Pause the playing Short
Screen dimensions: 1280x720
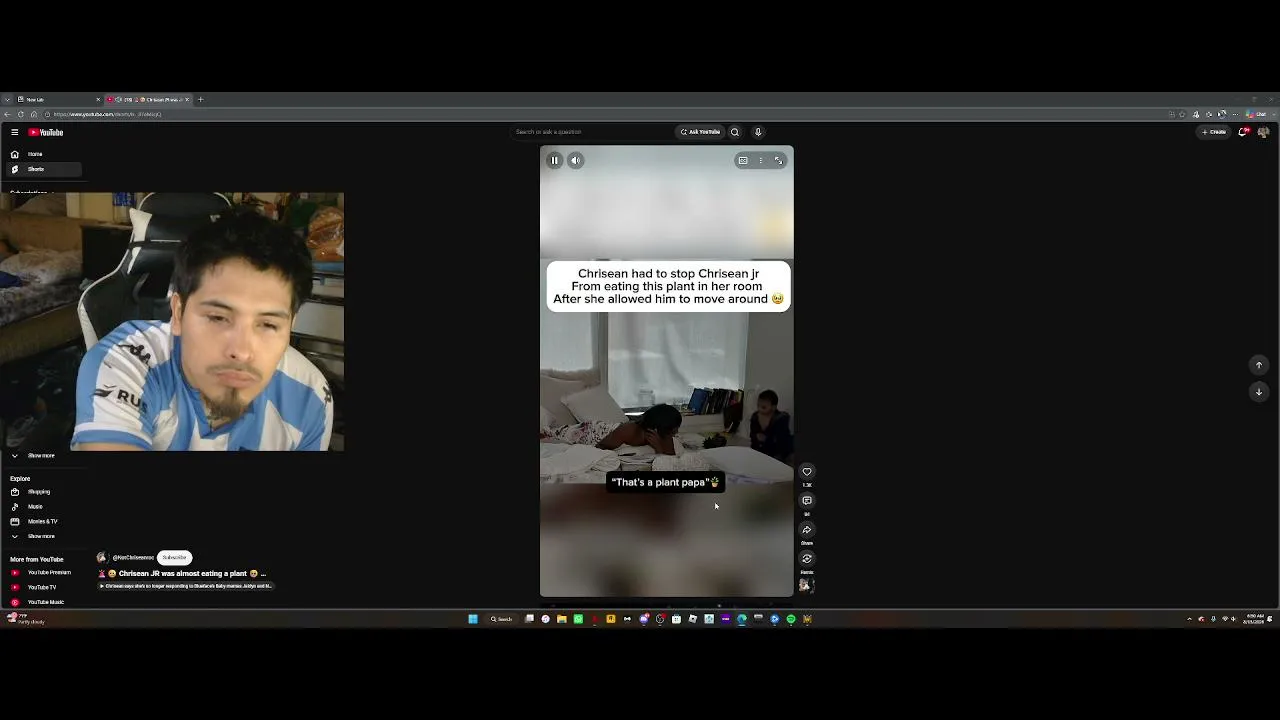[555, 160]
